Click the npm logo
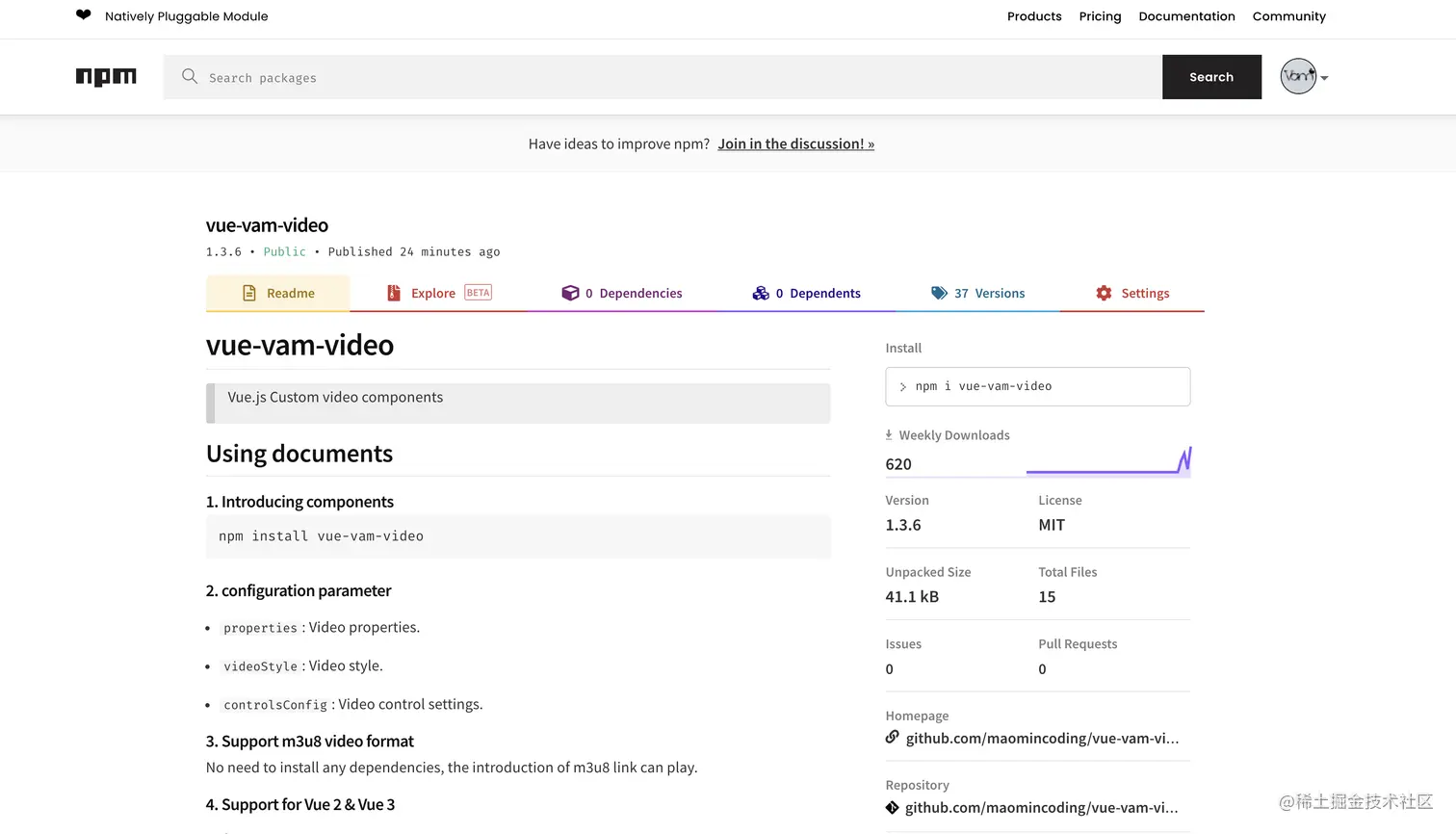The image size is (1456, 834). click(106, 77)
